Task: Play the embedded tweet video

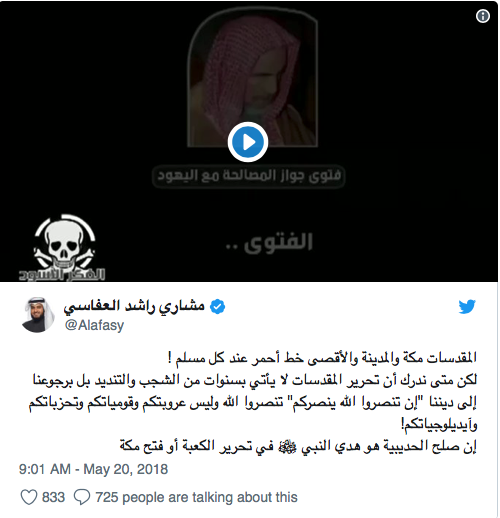Action: tap(248, 142)
